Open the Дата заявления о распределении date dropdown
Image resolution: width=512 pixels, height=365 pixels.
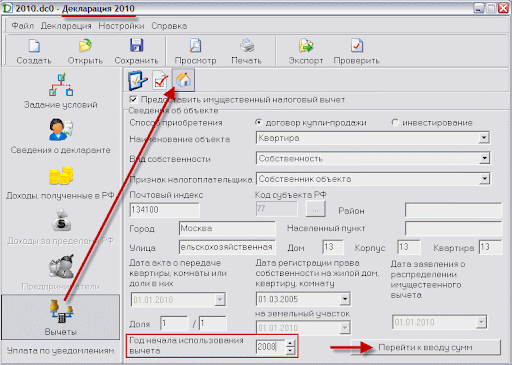[x=481, y=322]
